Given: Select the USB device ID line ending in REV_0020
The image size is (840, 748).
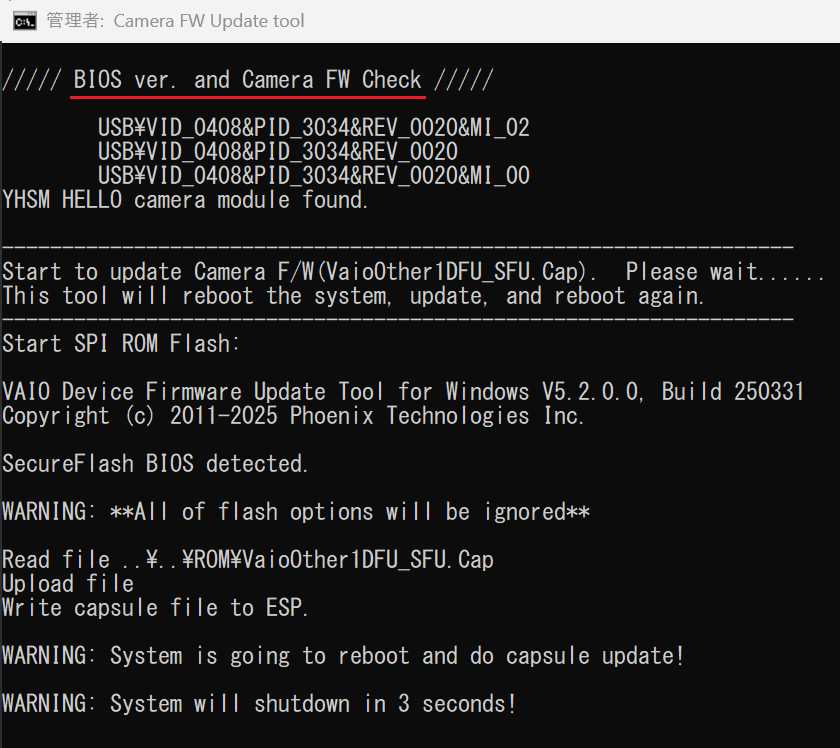Looking at the screenshot, I should 278,152.
